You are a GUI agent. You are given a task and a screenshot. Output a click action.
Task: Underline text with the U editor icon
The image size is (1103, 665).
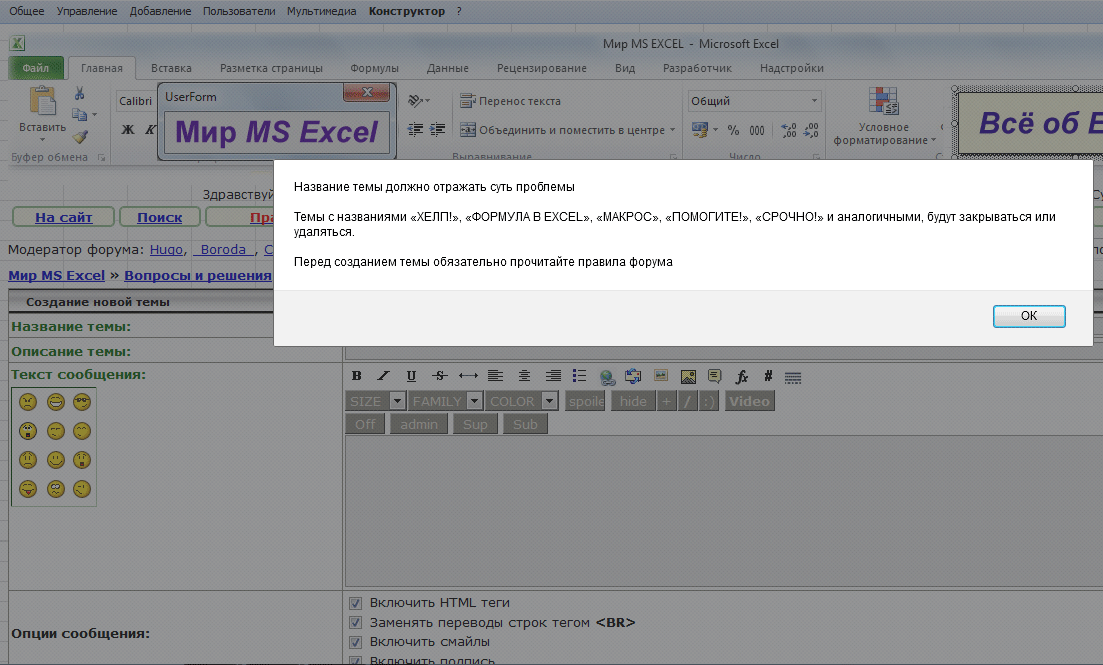pyautogui.click(x=412, y=376)
